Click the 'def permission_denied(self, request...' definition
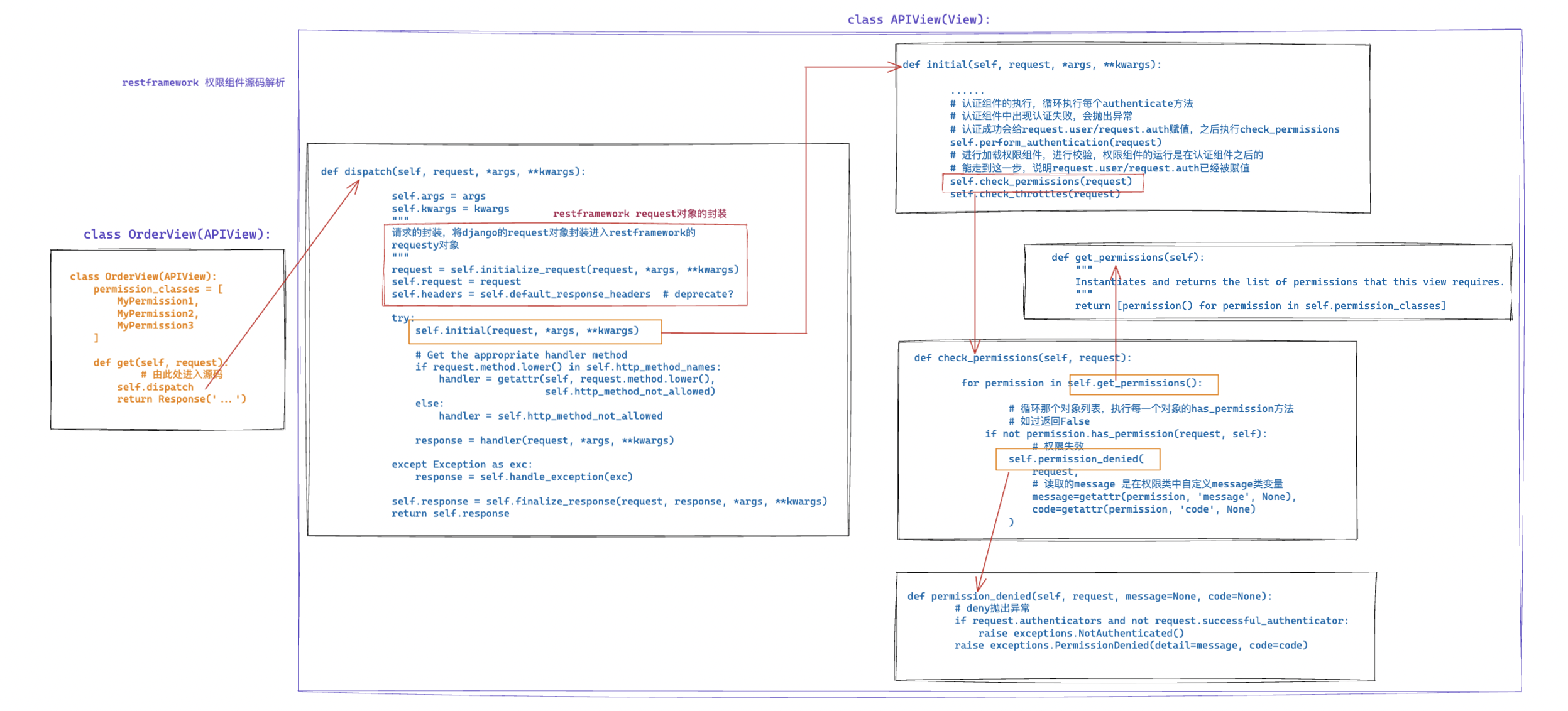Image resolution: width=1568 pixels, height=711 pixels. tap(1089, 596)
